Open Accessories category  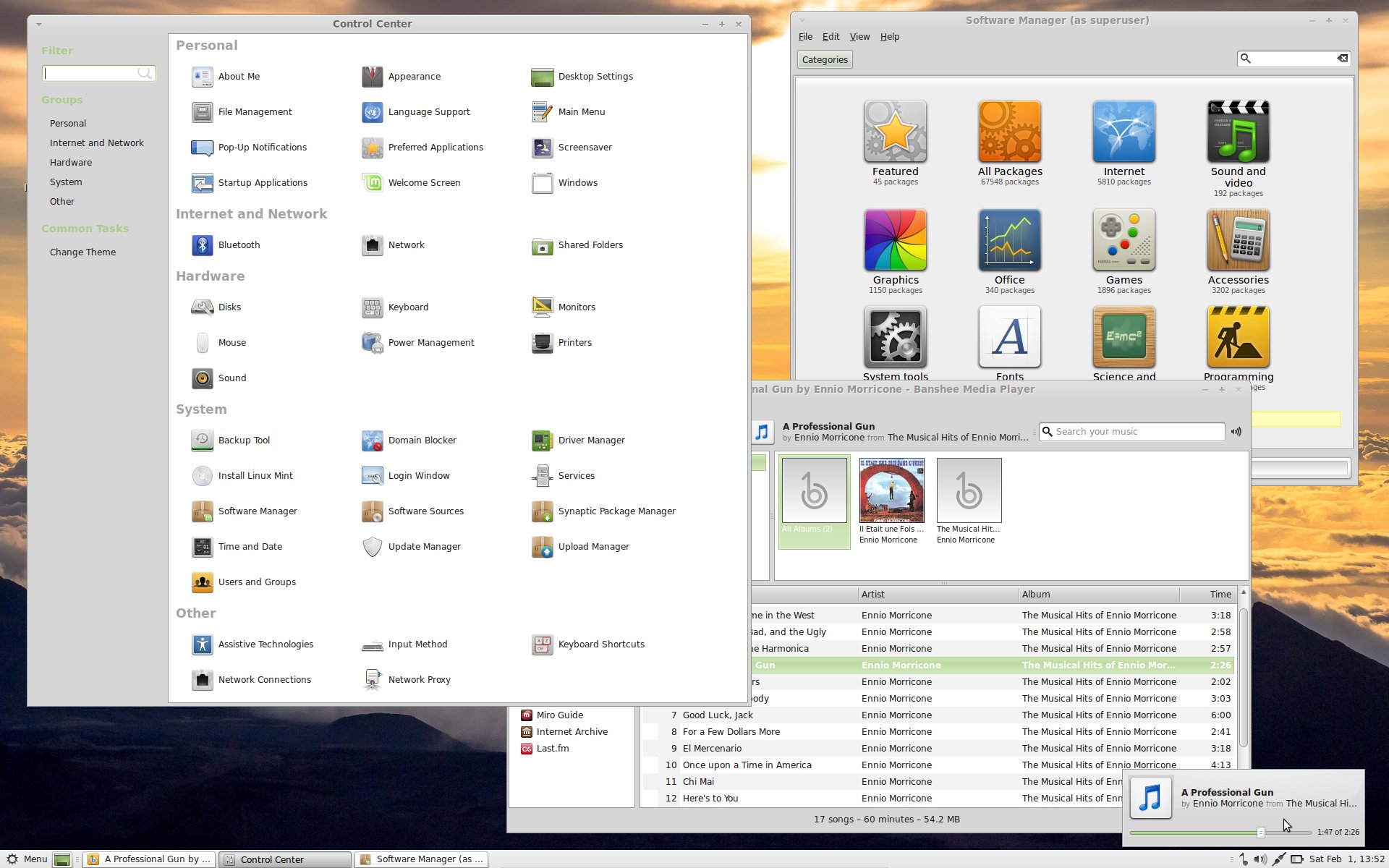(1239, 251)
